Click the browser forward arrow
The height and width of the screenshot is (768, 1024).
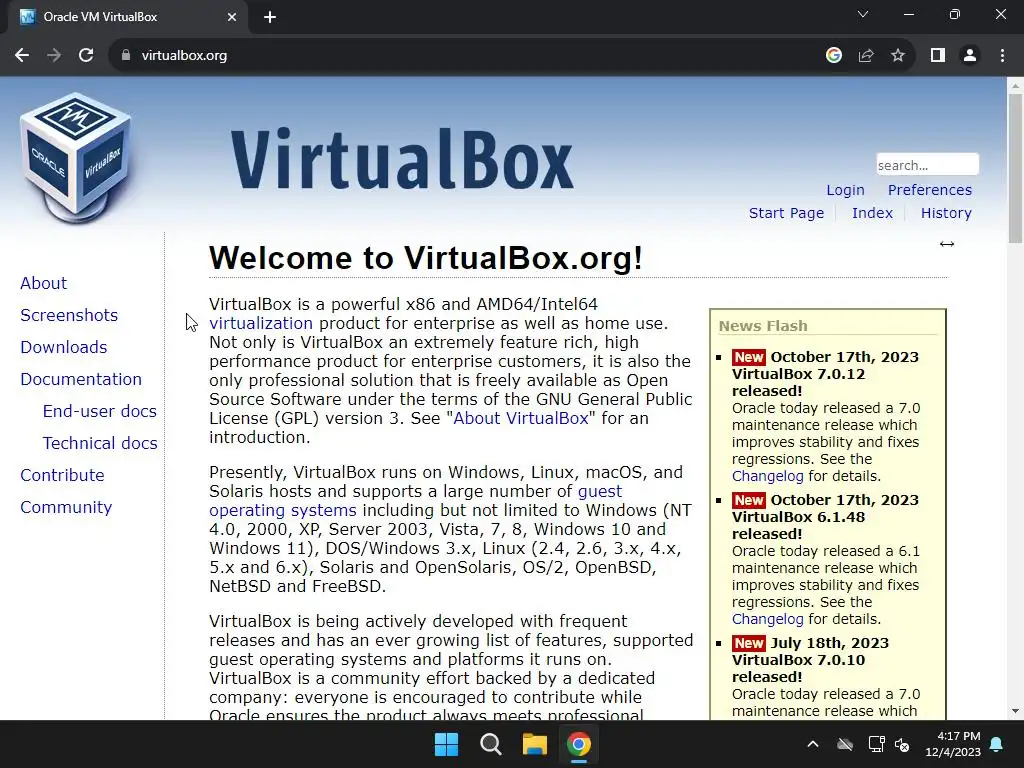point(54,56)
